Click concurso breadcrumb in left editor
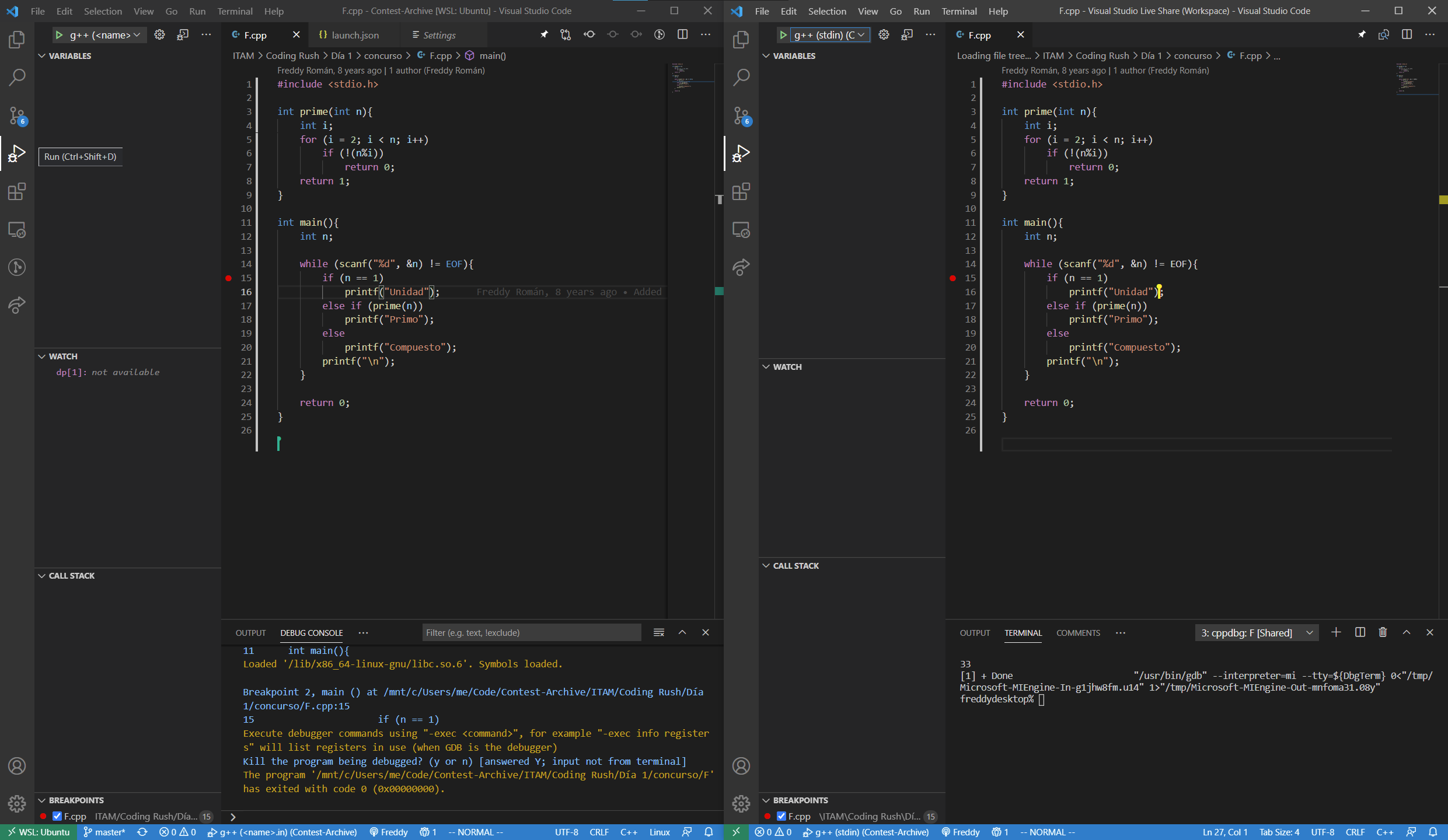The image size is (1448, 840). [x=383, y=56]
